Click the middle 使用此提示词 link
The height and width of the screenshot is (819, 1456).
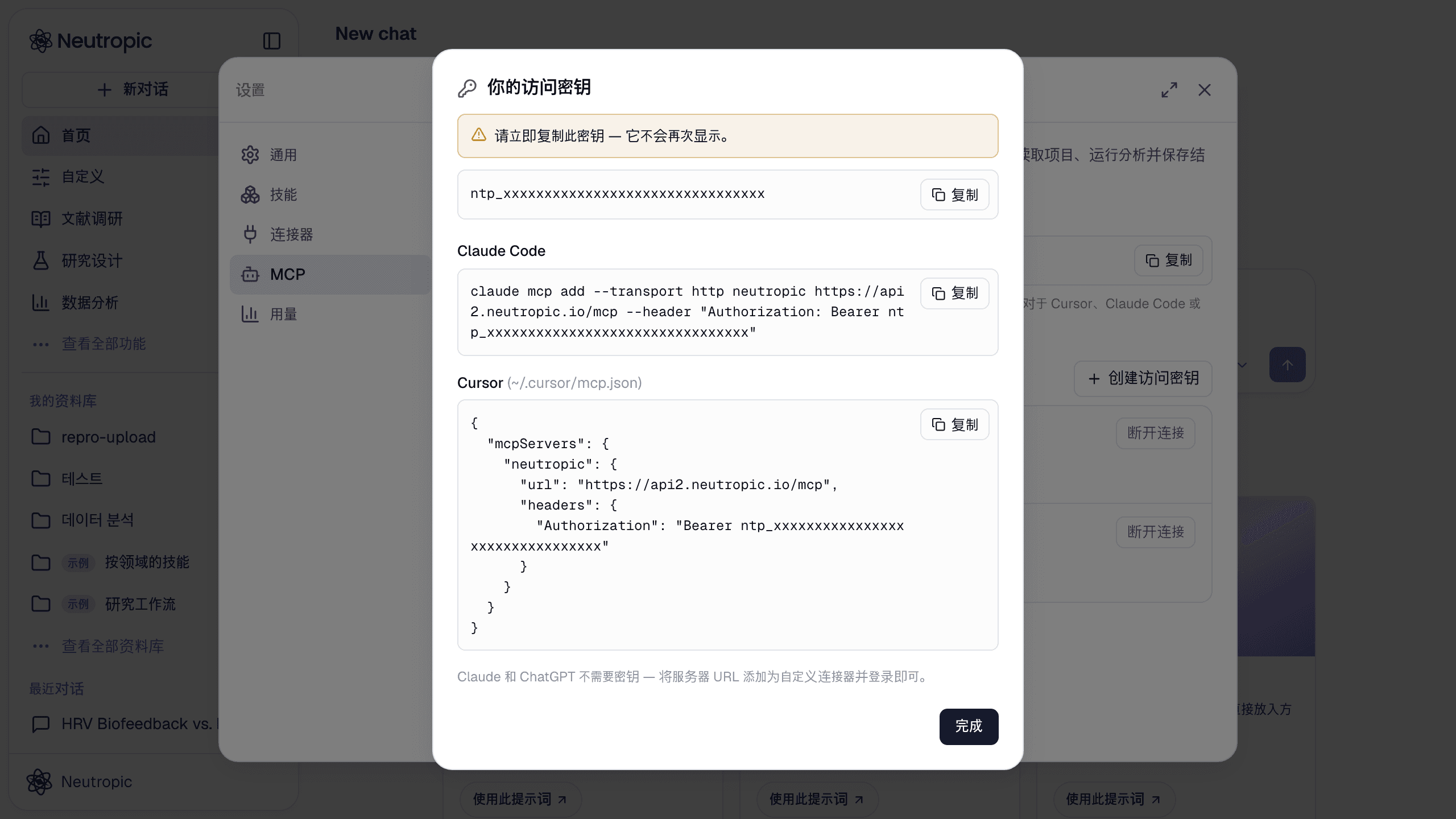click(817, 799)
